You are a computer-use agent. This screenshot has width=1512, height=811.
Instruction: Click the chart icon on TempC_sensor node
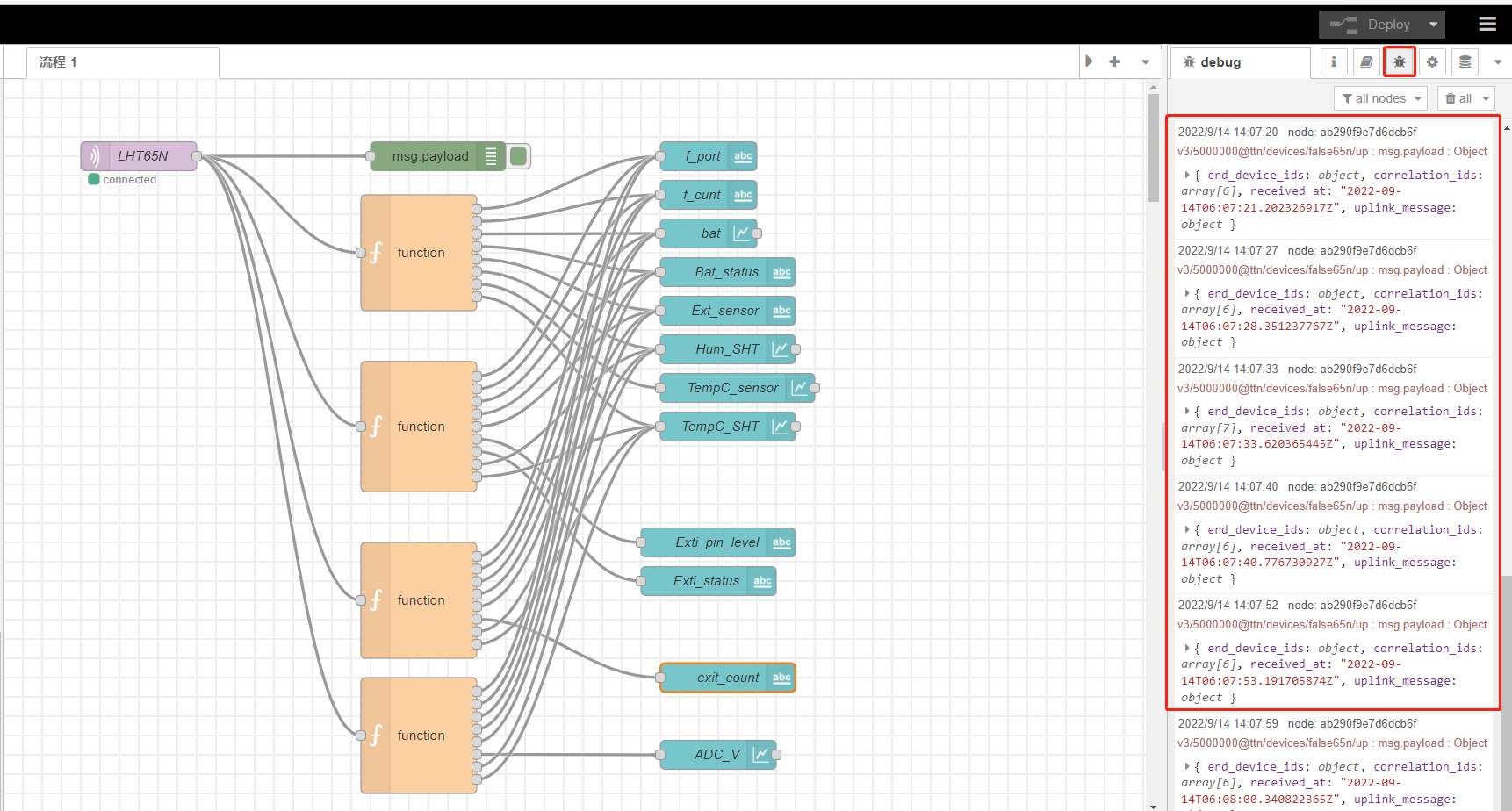[800, 388]
